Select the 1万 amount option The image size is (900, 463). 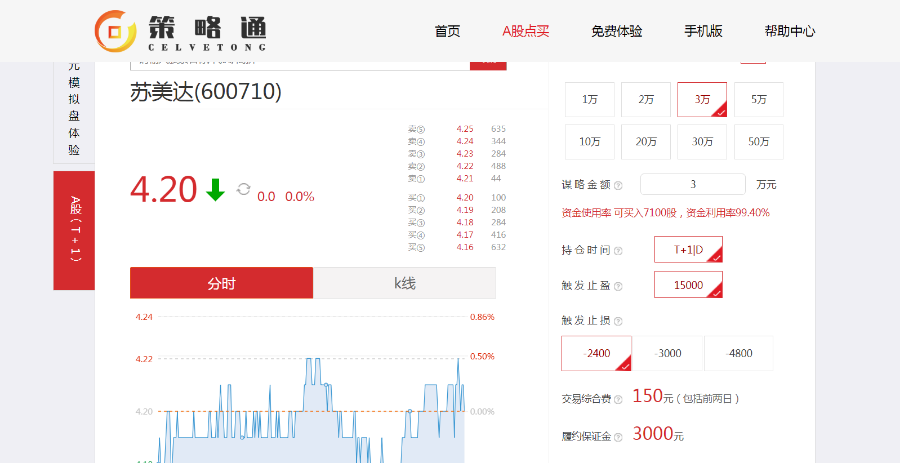[589, 99]
